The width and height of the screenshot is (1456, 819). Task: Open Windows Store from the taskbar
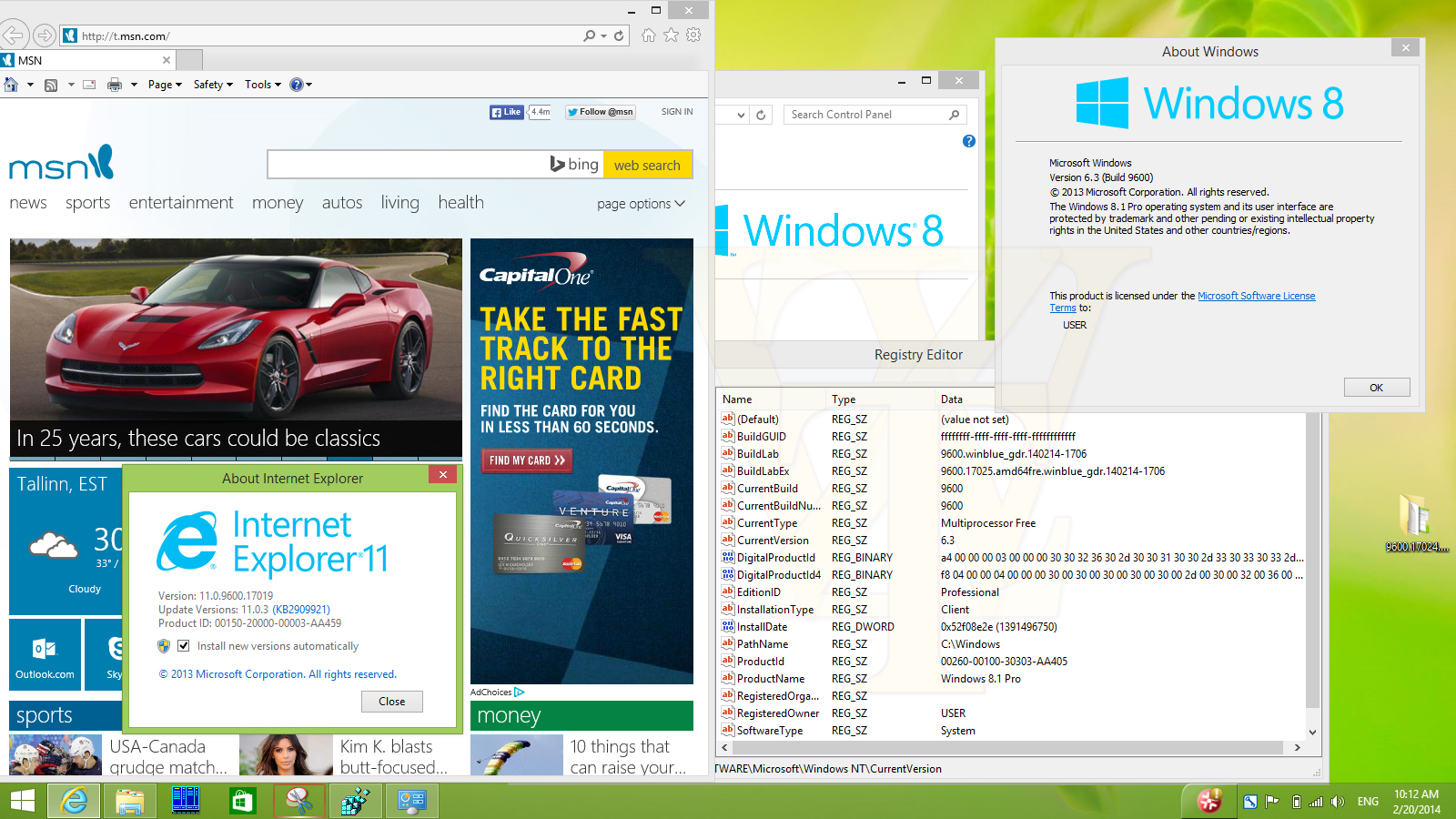point(242,801)
